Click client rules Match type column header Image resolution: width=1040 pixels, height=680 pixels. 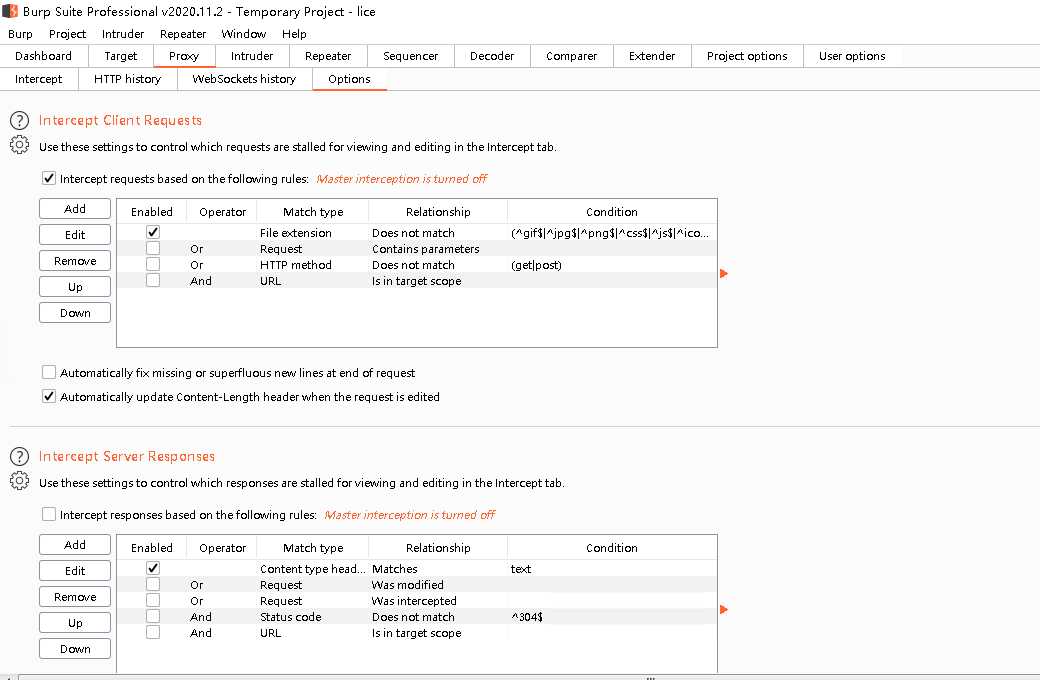click(313, 212)
